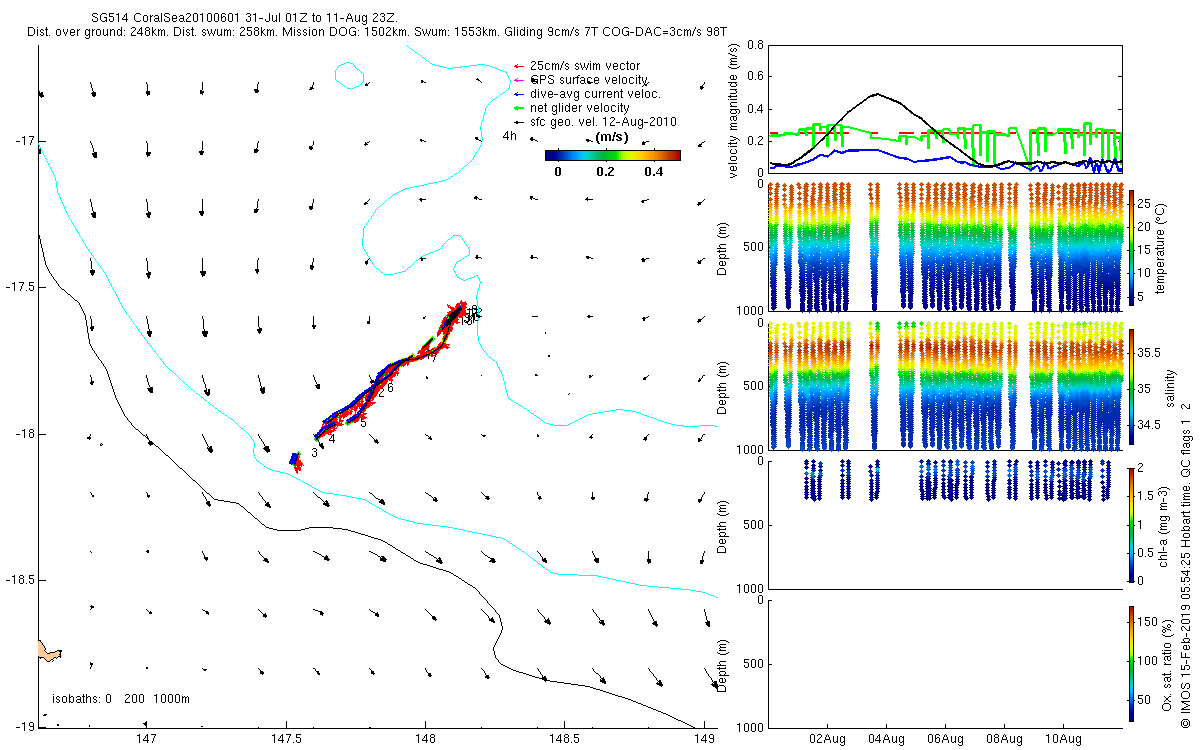Screen dimensions: 1200x750
Task: Click the 148.5 longitude tick label
Action: point(565,740)
